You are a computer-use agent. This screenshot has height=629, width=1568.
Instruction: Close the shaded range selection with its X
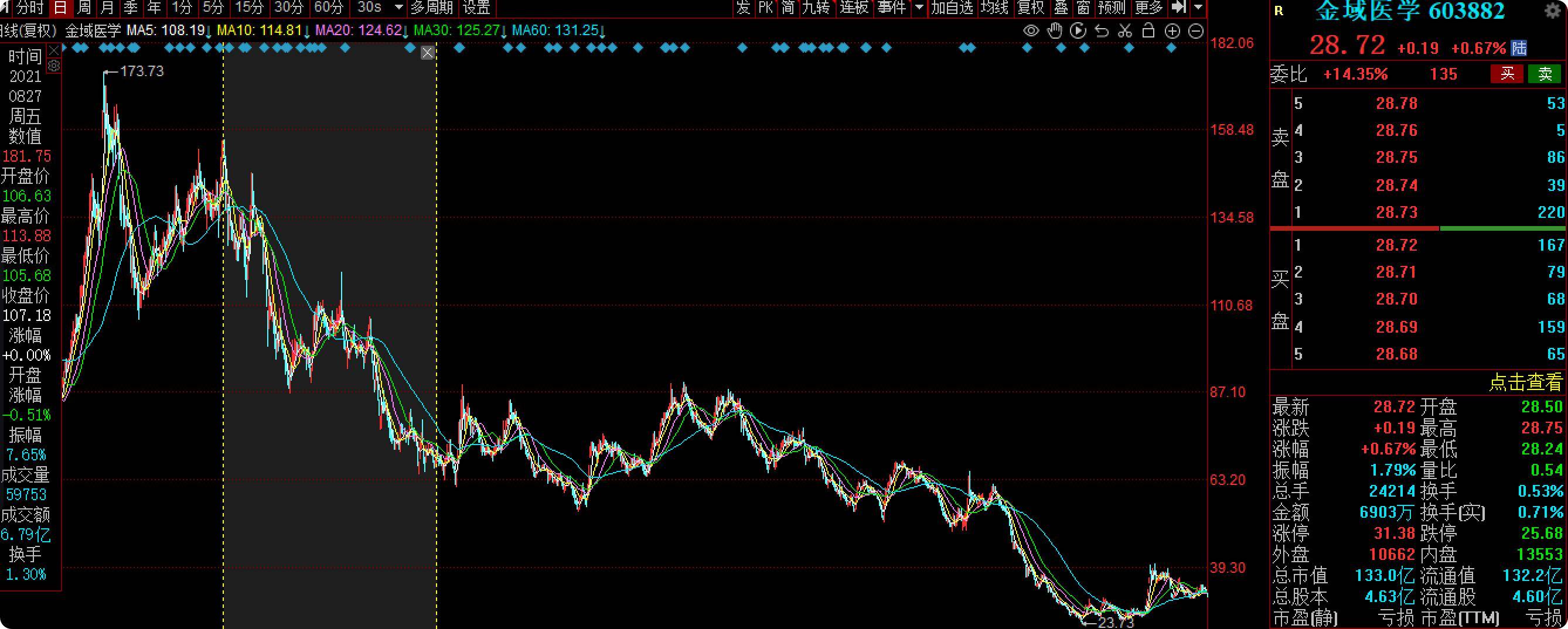point(427,53)
